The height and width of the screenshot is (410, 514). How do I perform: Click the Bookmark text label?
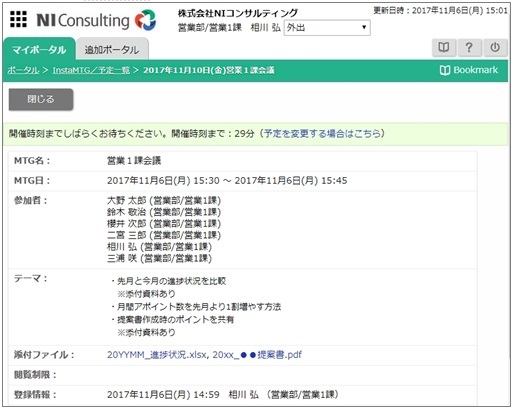coord(476,70)
